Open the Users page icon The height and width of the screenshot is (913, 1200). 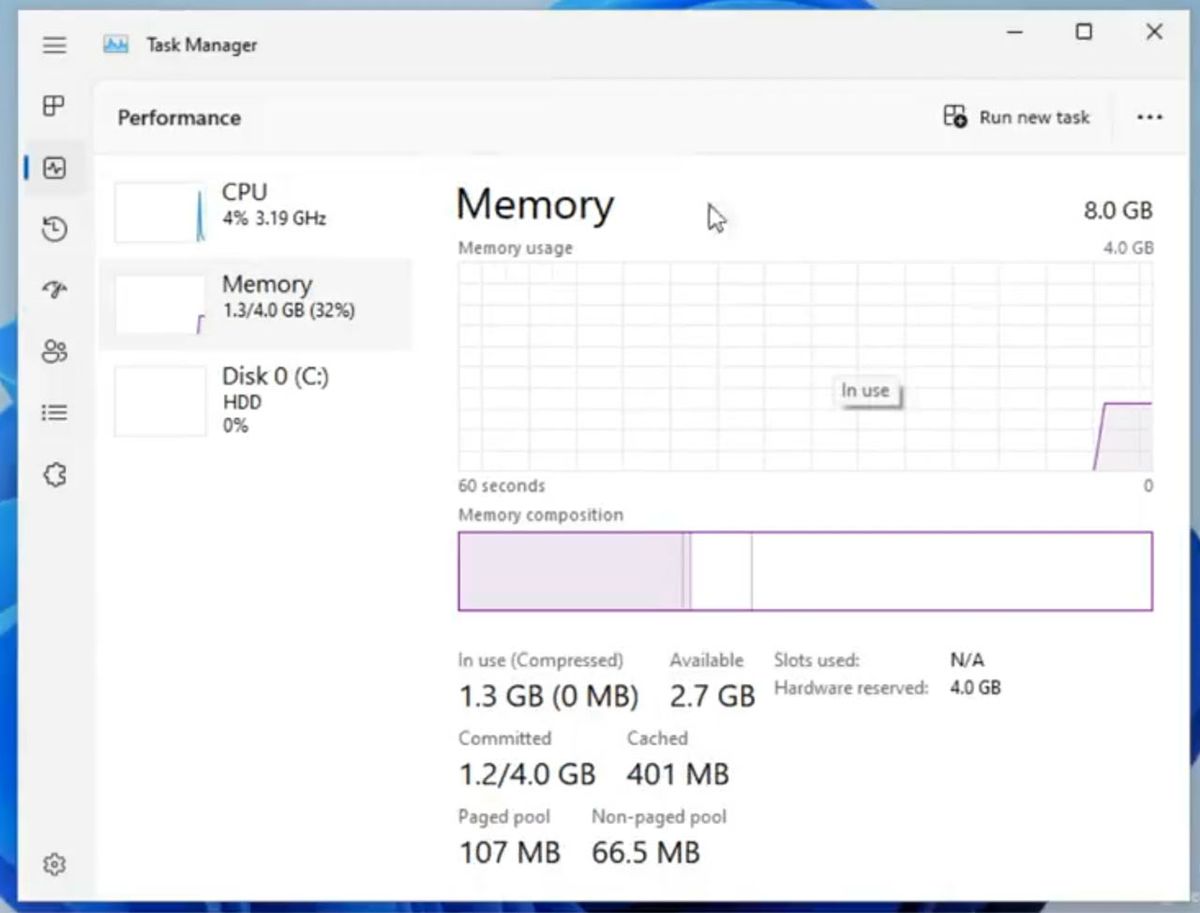click(x=54, y=351)
